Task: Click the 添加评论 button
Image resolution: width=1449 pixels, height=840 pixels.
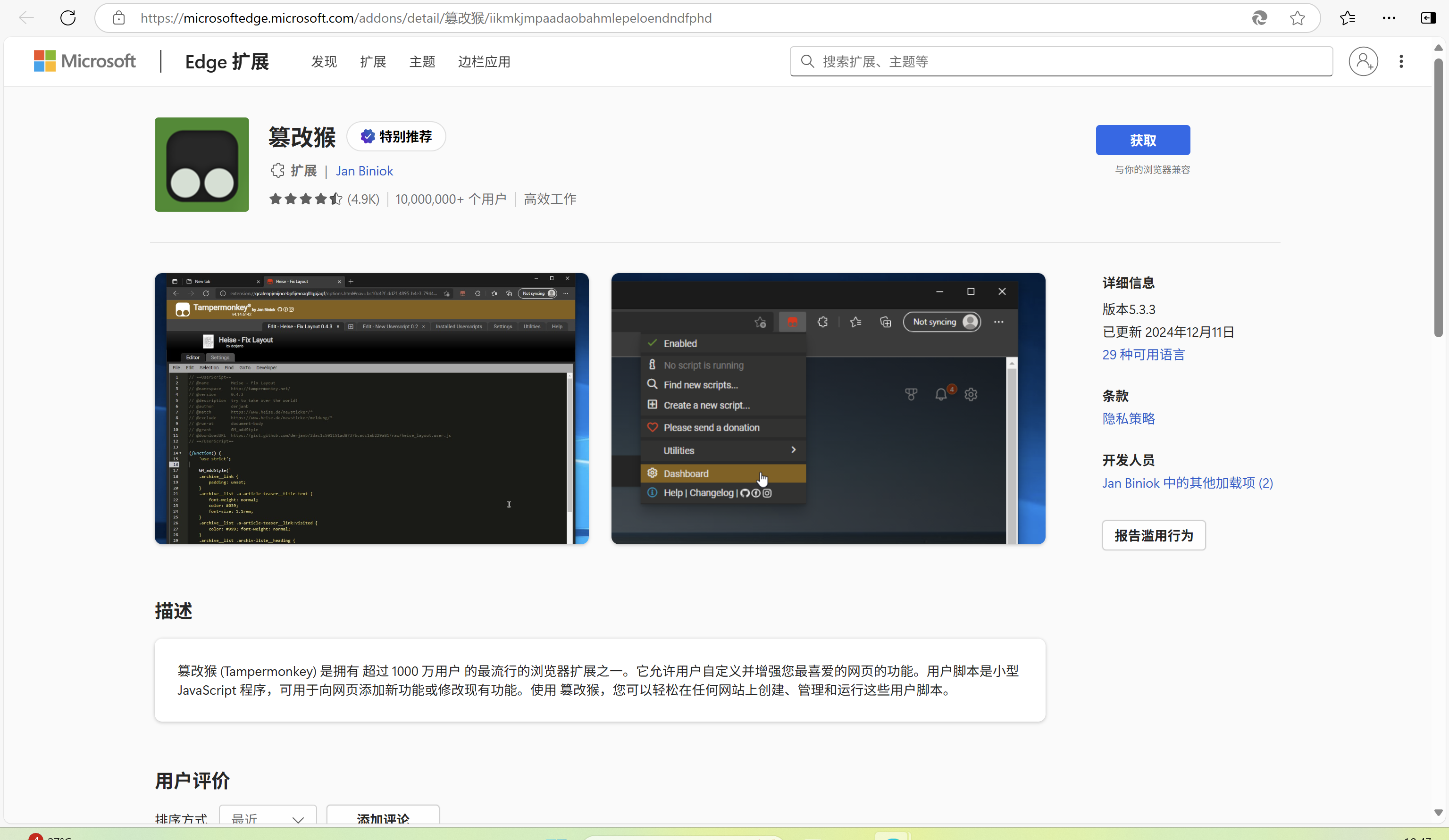Action: tap(383, 815)
